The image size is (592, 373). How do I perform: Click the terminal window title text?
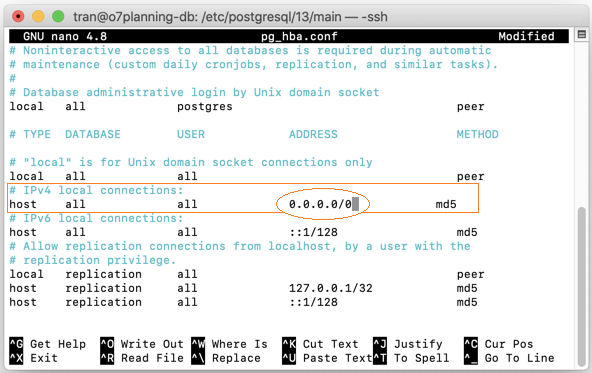point(230,17)
